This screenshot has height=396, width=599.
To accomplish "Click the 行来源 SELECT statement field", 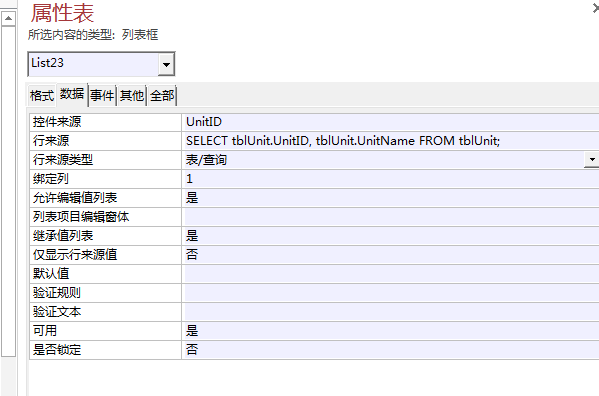I will [390, 141].
